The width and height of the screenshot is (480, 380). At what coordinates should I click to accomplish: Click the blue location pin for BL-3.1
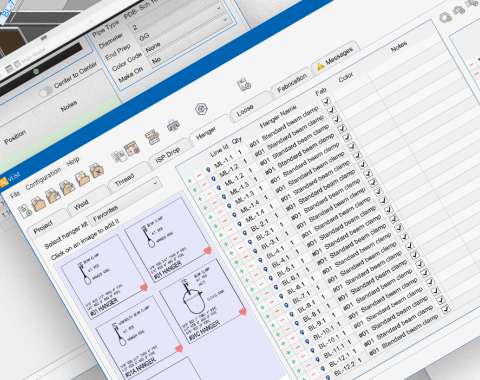click(x=255, y=251)
